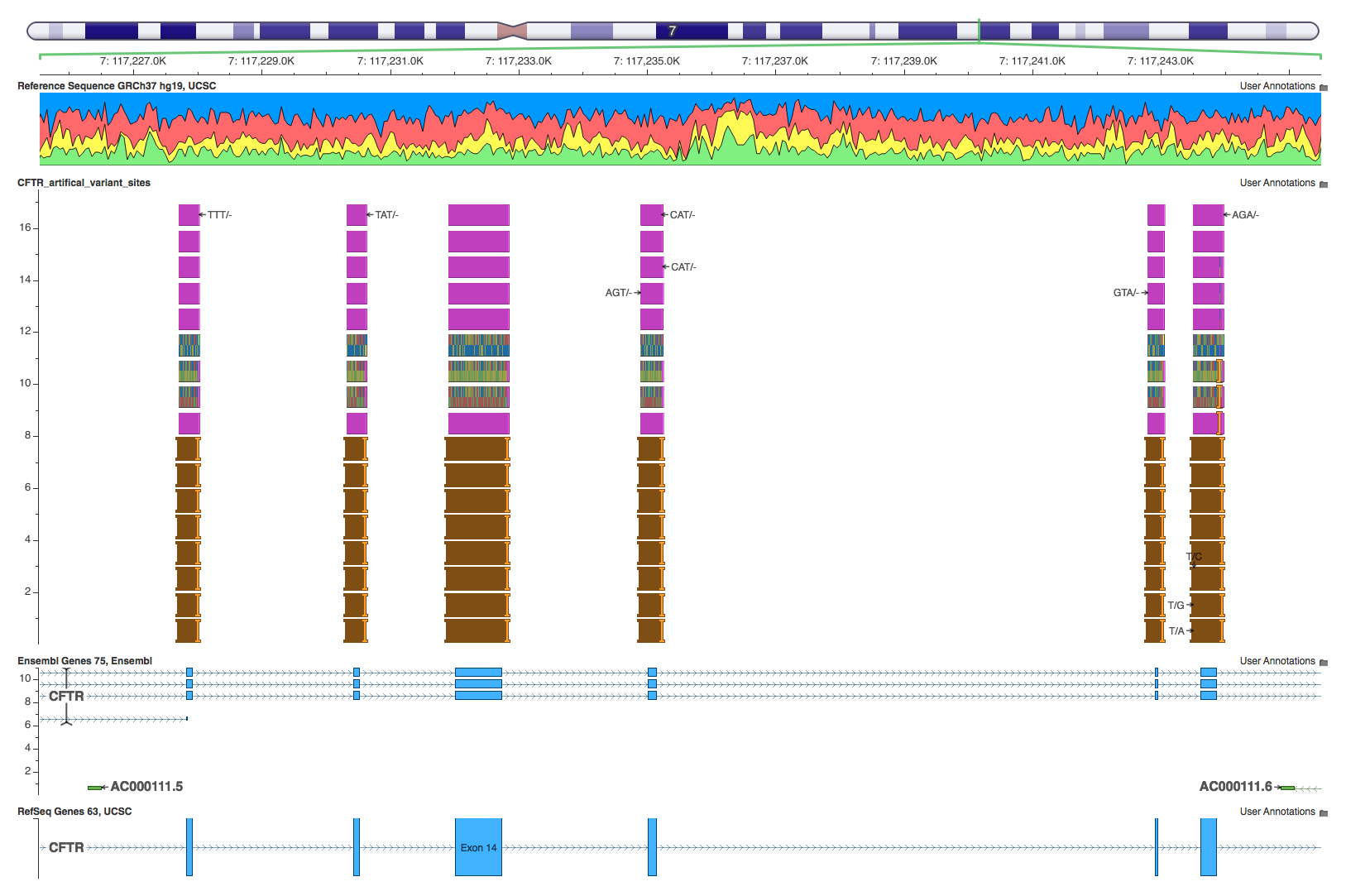Click the TTT/- deletion variant label
1346x896 pixels.
pos(219,215)
